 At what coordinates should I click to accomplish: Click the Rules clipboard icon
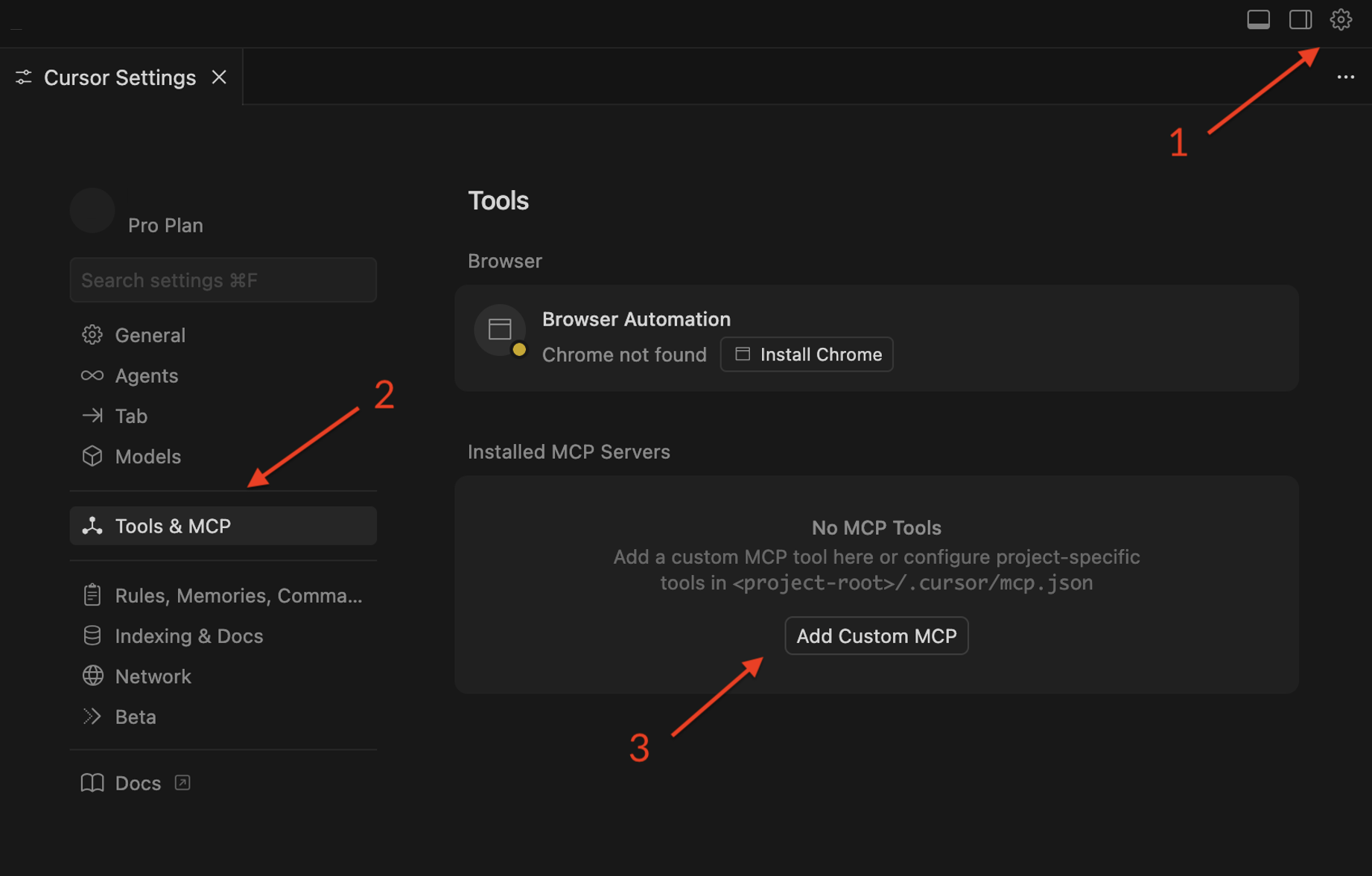(92, 595)
